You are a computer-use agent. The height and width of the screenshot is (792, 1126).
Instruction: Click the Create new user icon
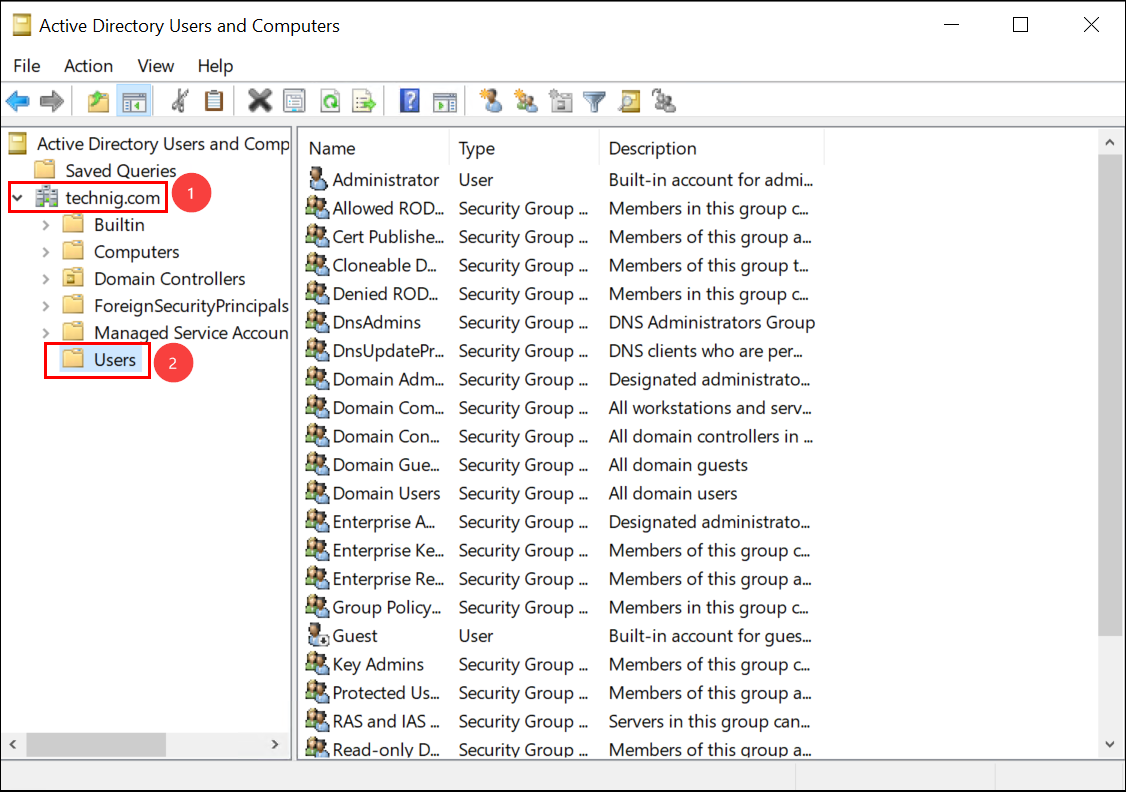[490, 101]
